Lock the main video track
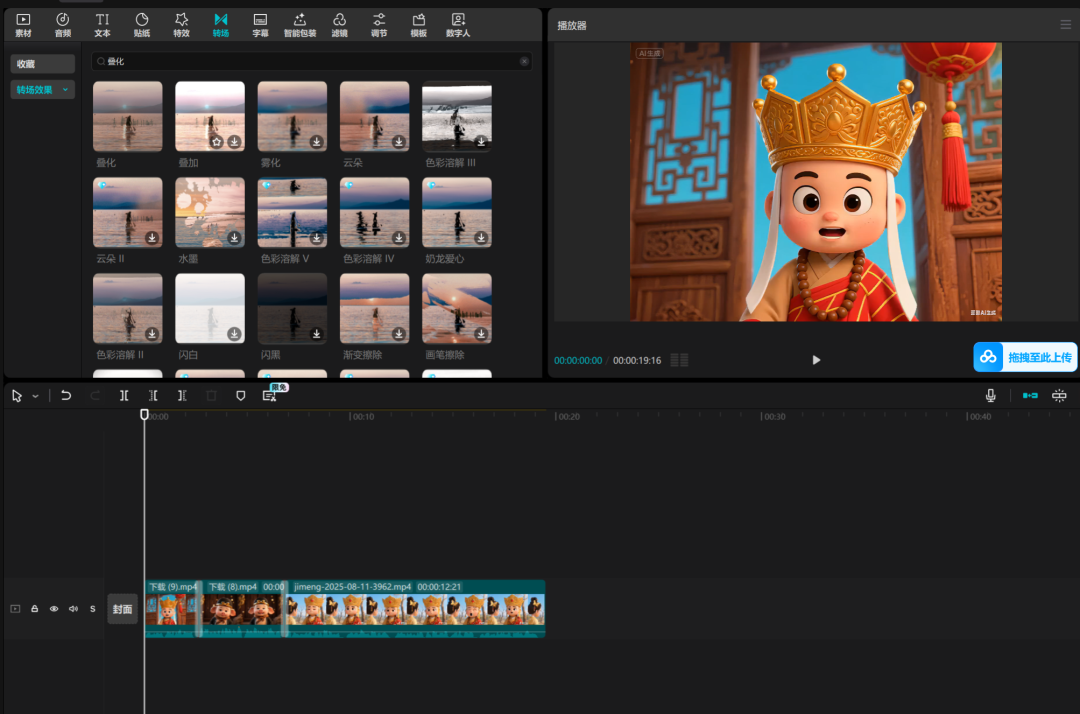 click(34, 609)
